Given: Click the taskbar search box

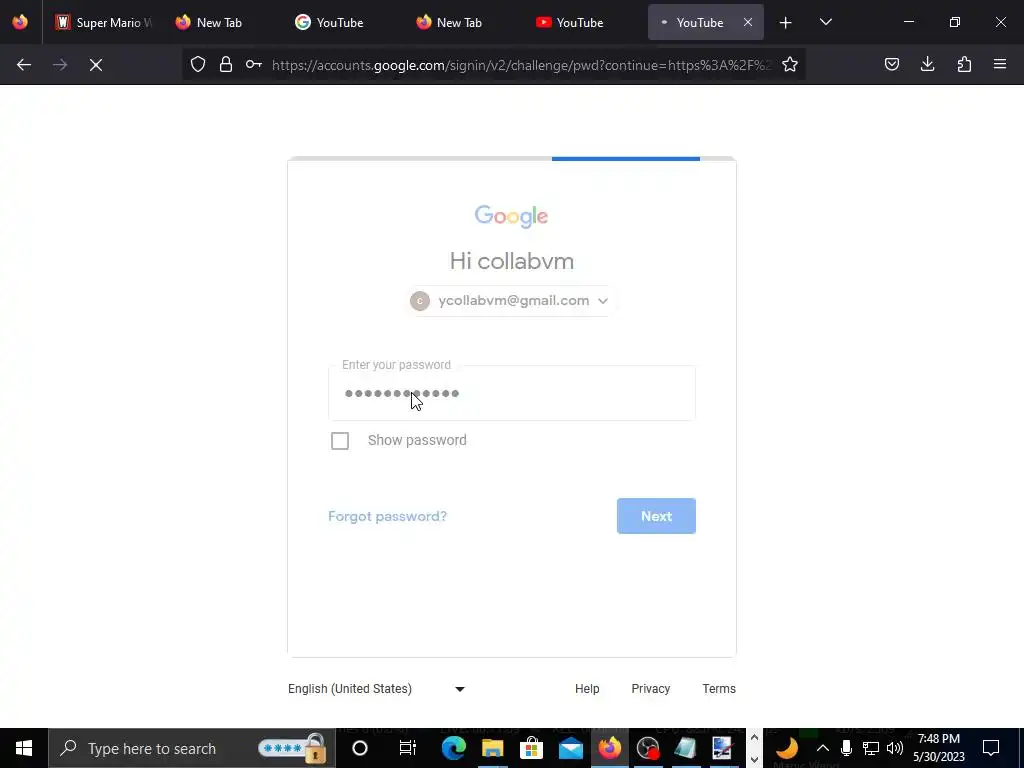Looking at the screenshot, I should pos(192,748).
